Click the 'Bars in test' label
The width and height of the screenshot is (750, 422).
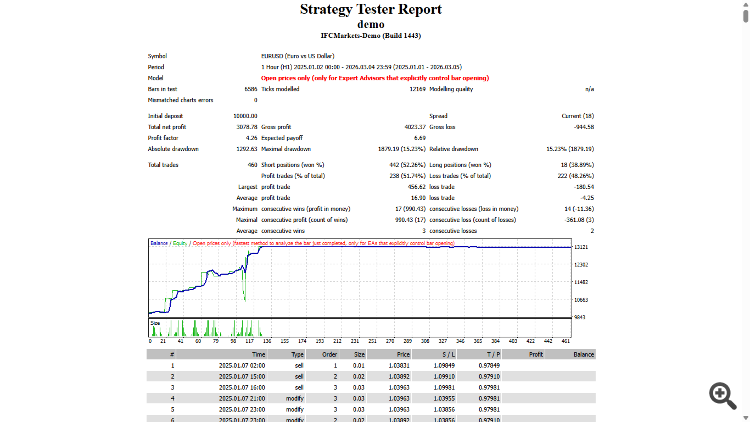click(162, 89)
